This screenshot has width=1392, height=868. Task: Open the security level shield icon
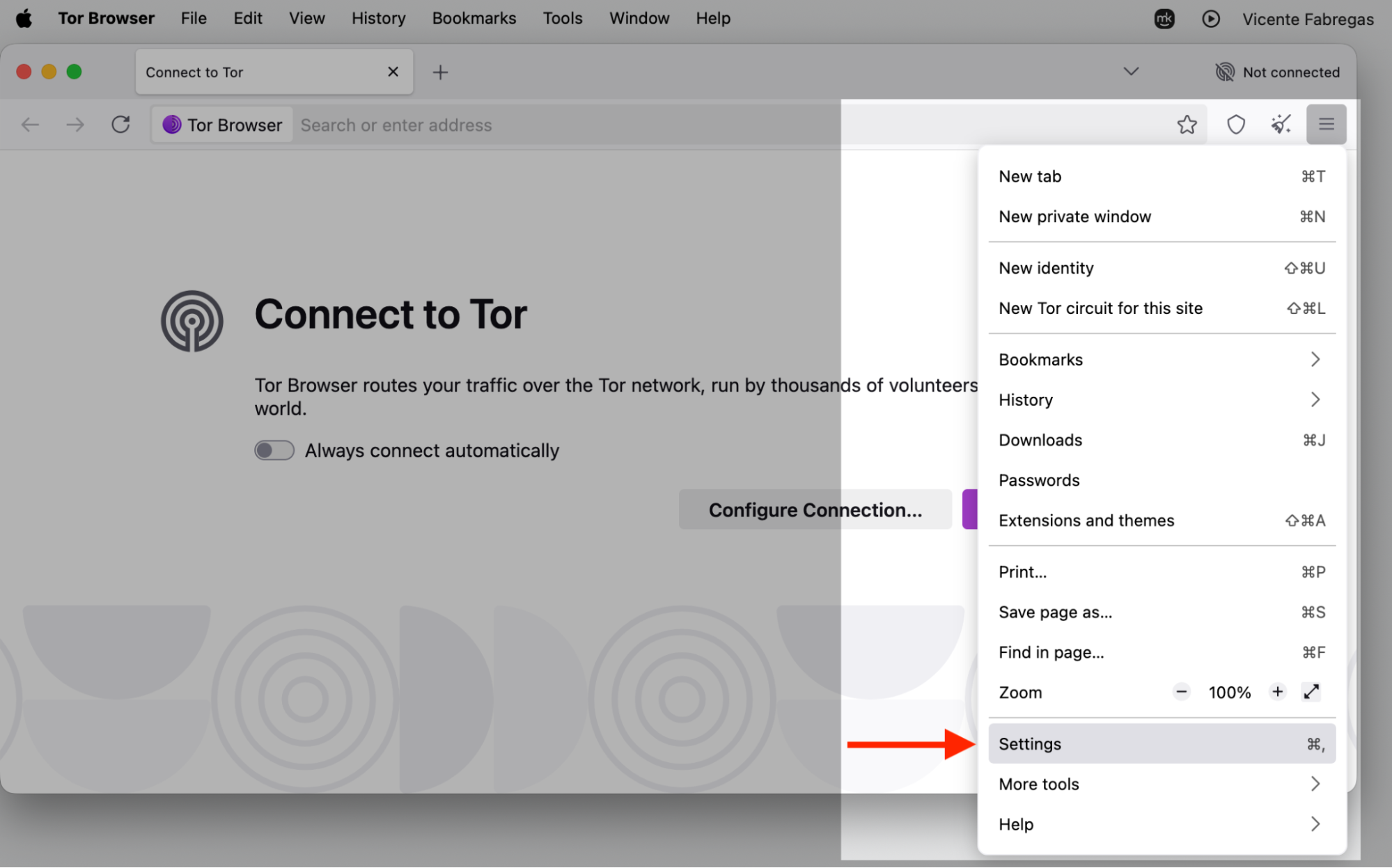point(1235,125)
